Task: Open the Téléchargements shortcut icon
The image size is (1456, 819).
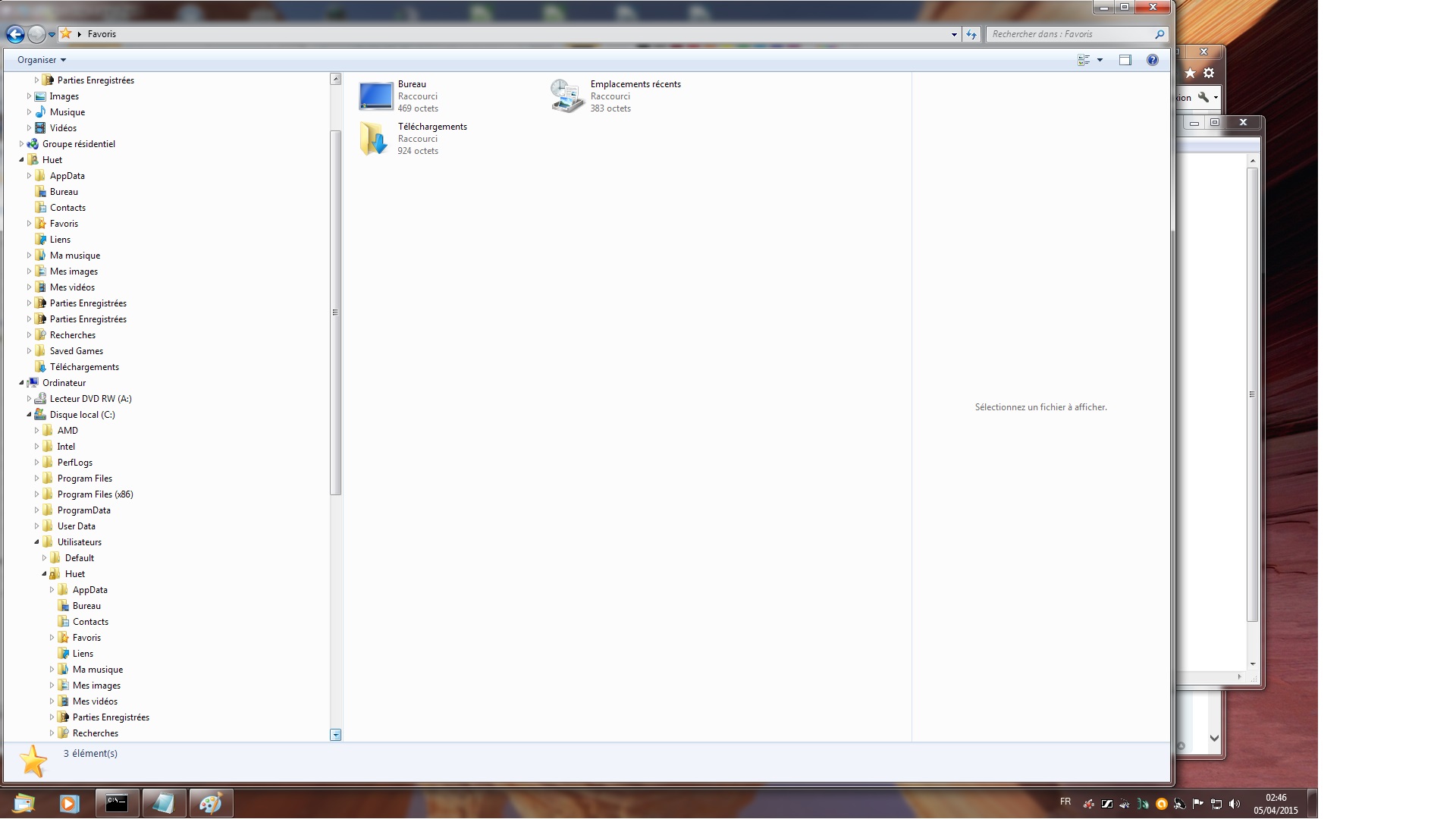Action: [374, 139]
